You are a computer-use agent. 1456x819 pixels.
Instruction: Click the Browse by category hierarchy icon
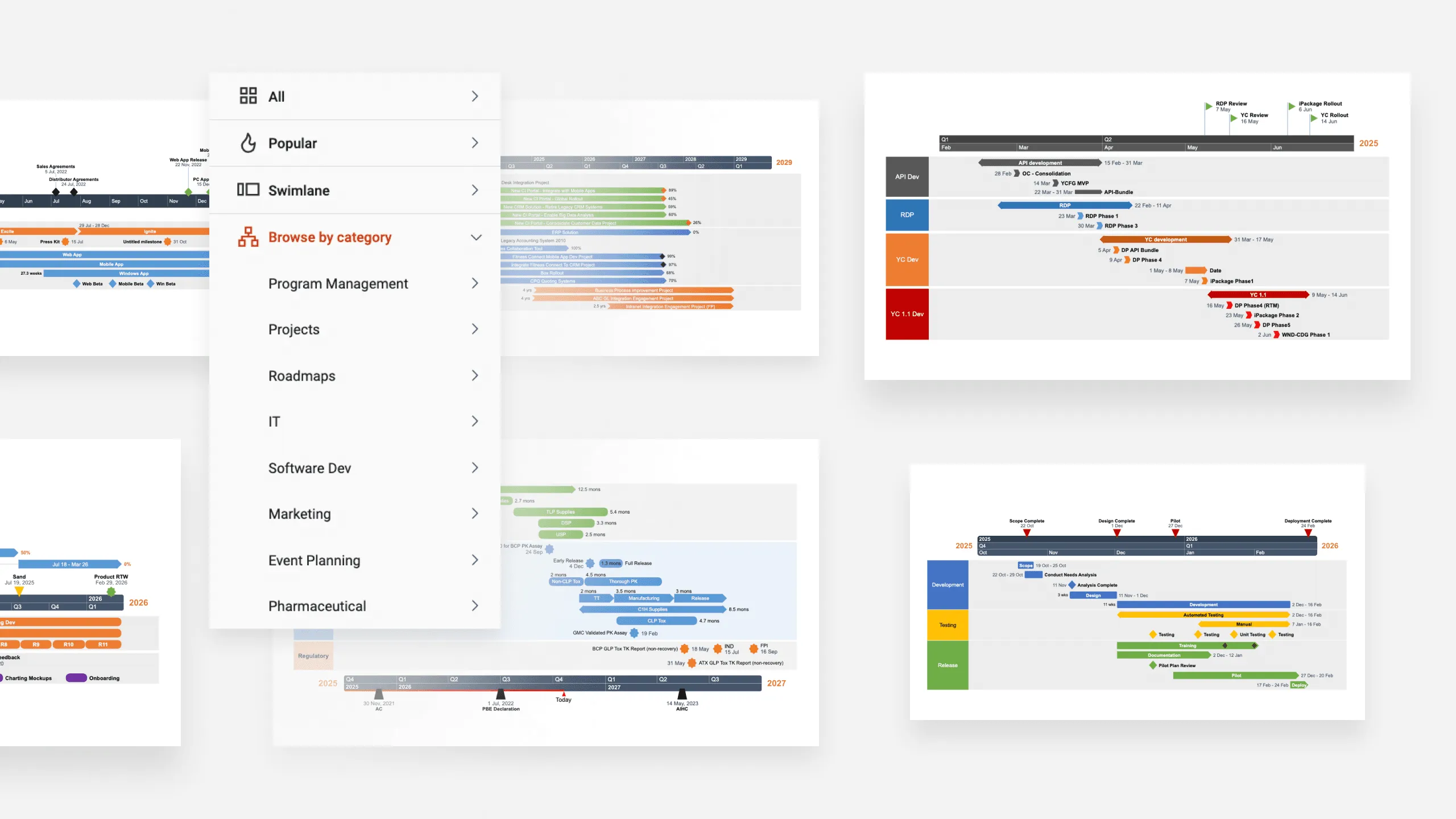248,237
